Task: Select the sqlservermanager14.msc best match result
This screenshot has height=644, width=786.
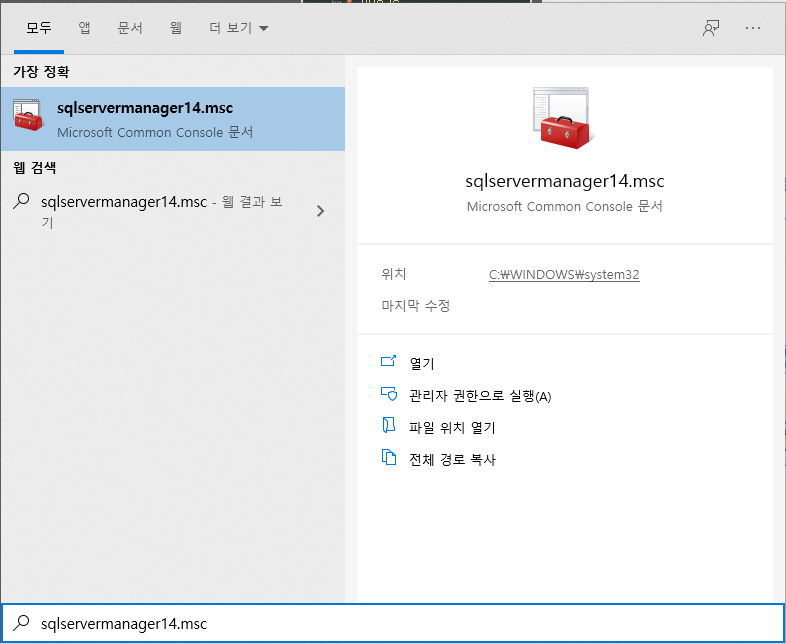Action: pyautogui.click(x=172, y=119)
